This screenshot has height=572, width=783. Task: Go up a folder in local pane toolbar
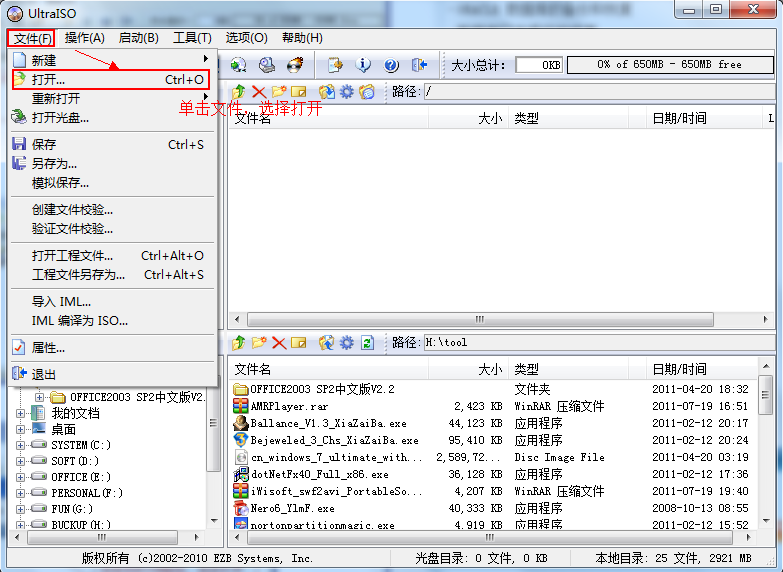point(239,343)
